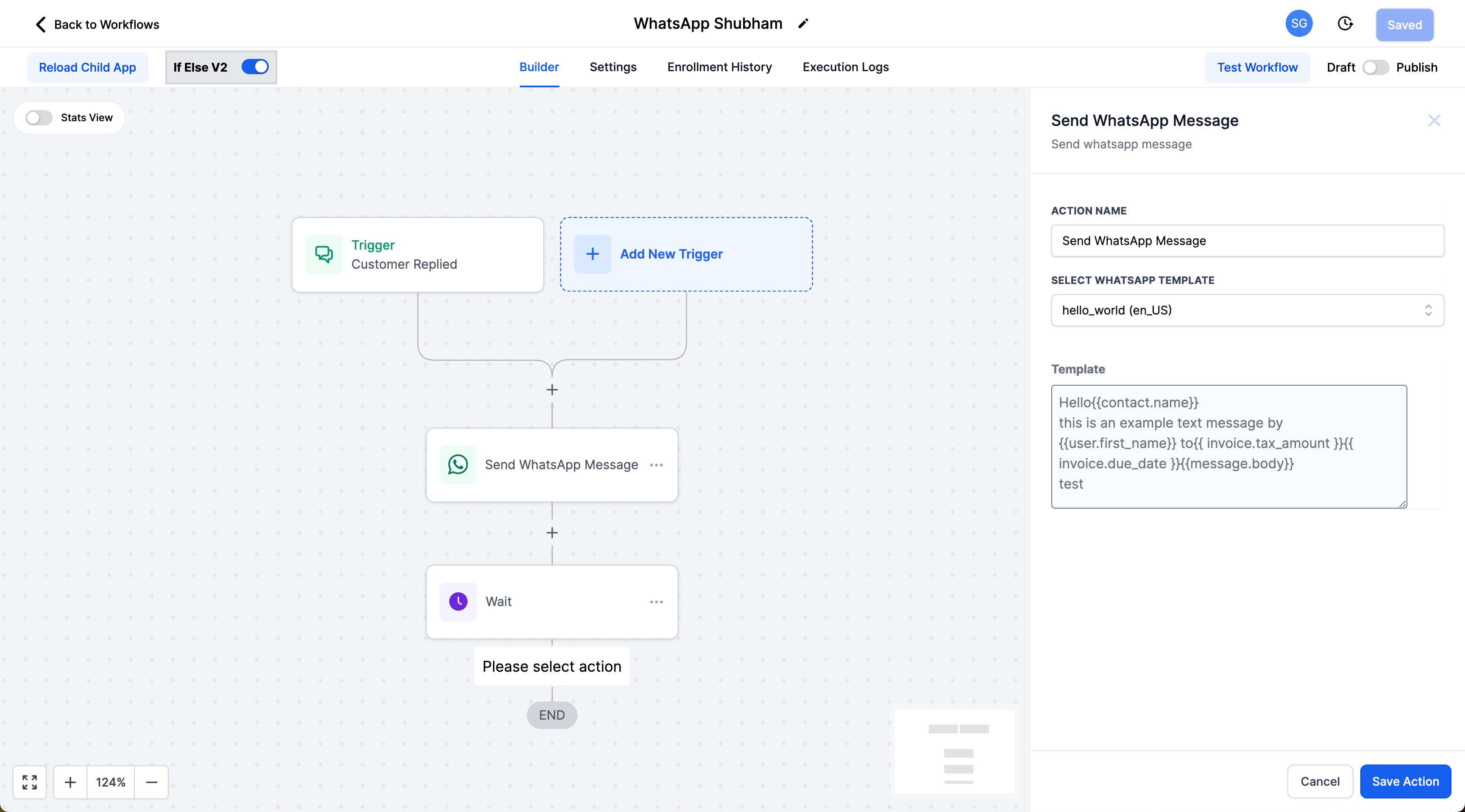Click the Test Workflow button
This screenshot has height=812, width=1465.
(x=1257, y=67)
